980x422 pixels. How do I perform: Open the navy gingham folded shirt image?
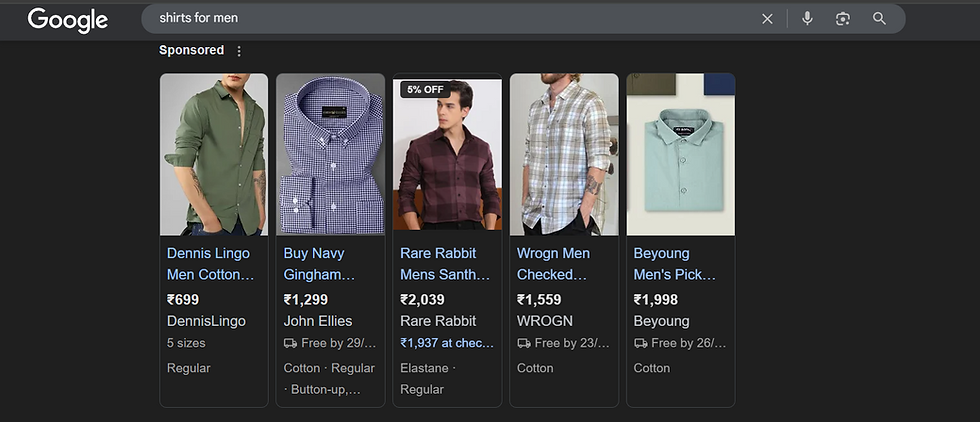click(x=331, y=154)
